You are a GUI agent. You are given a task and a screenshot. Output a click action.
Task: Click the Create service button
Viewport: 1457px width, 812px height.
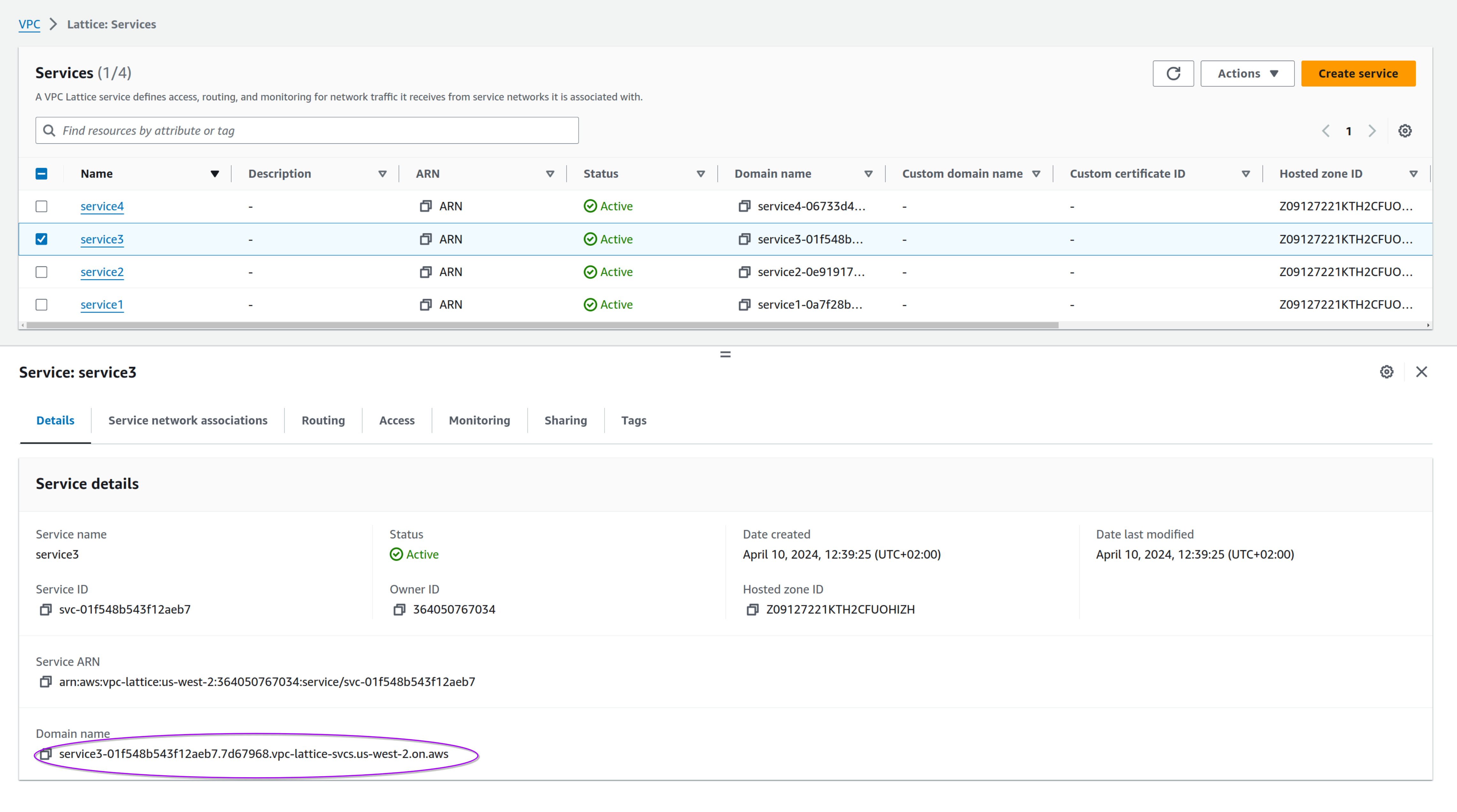[x=1358, y=73]
